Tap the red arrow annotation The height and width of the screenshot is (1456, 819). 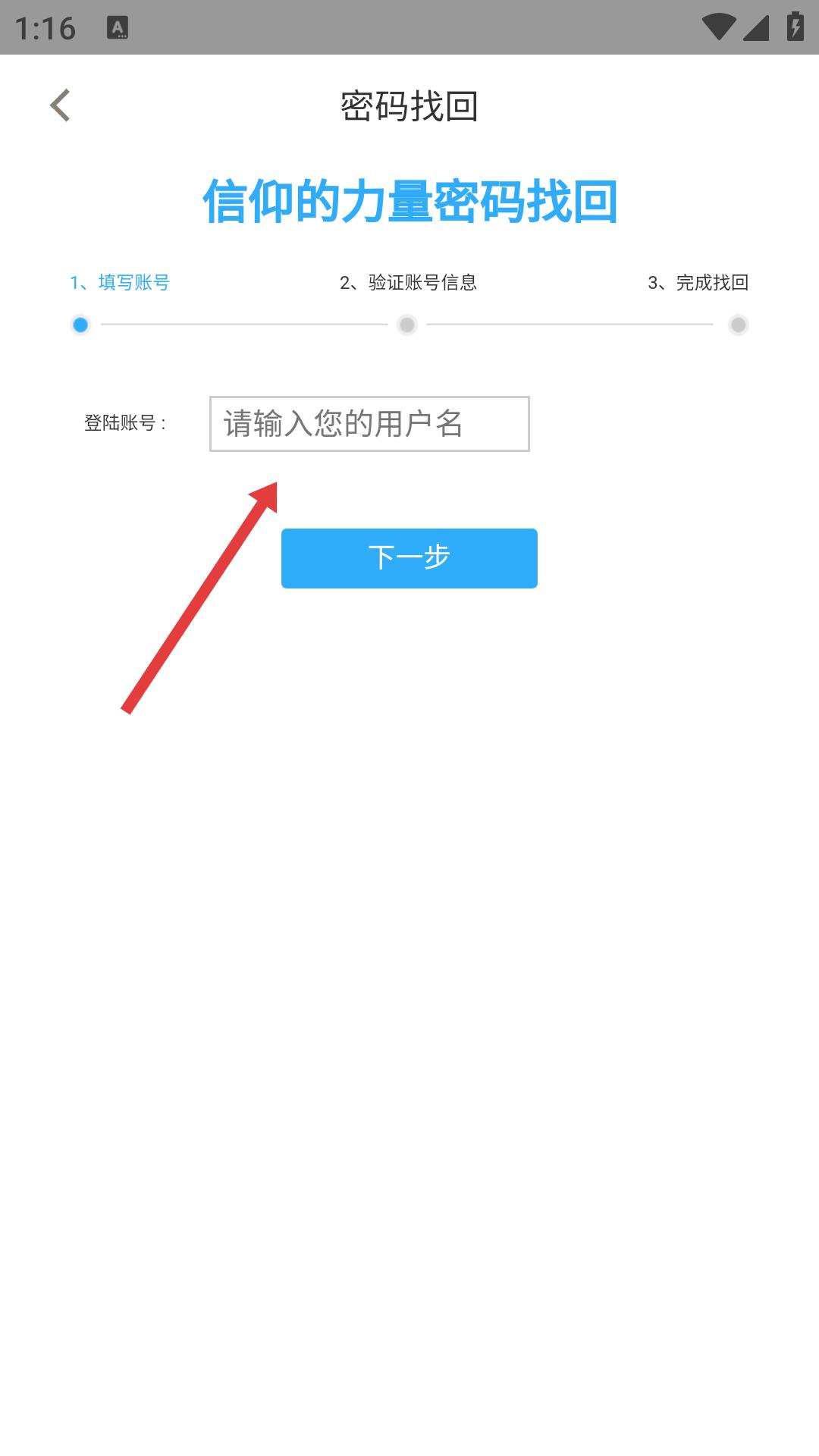pyautogui.click(x=200, y=598)
